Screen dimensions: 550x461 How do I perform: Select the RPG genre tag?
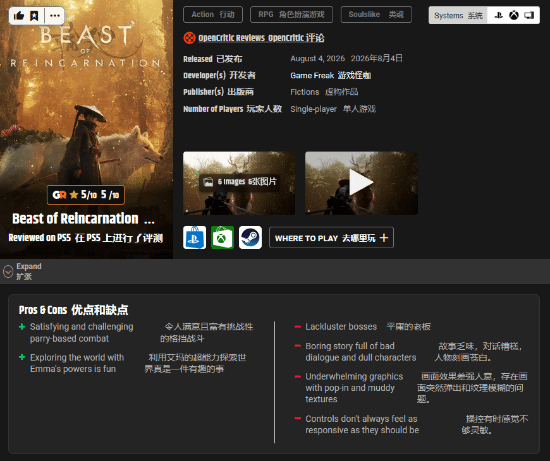[x=291, y=15]
